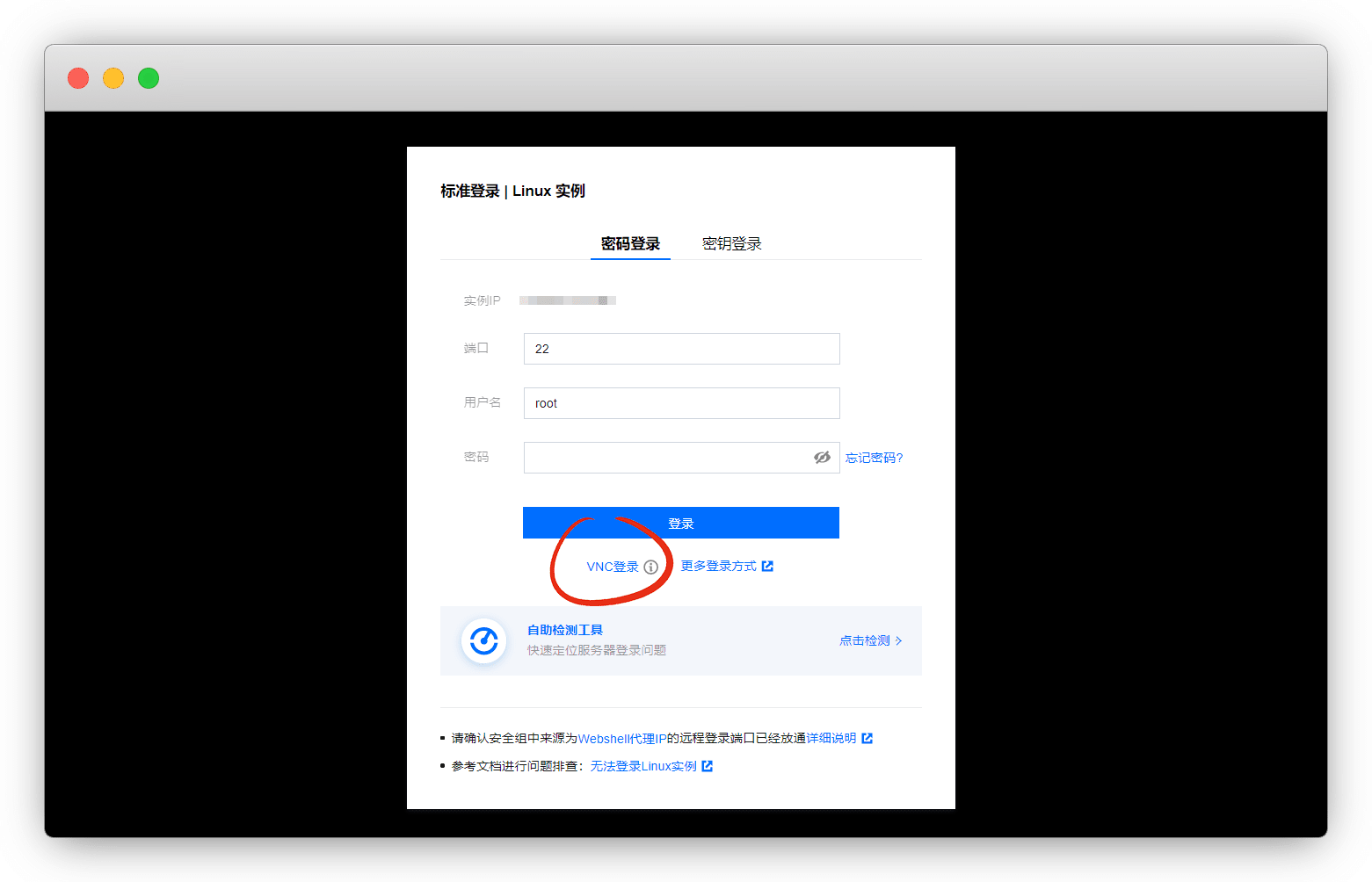1372x882 pixels.
Task: Open the VNC登录 link
Action: 612,568
